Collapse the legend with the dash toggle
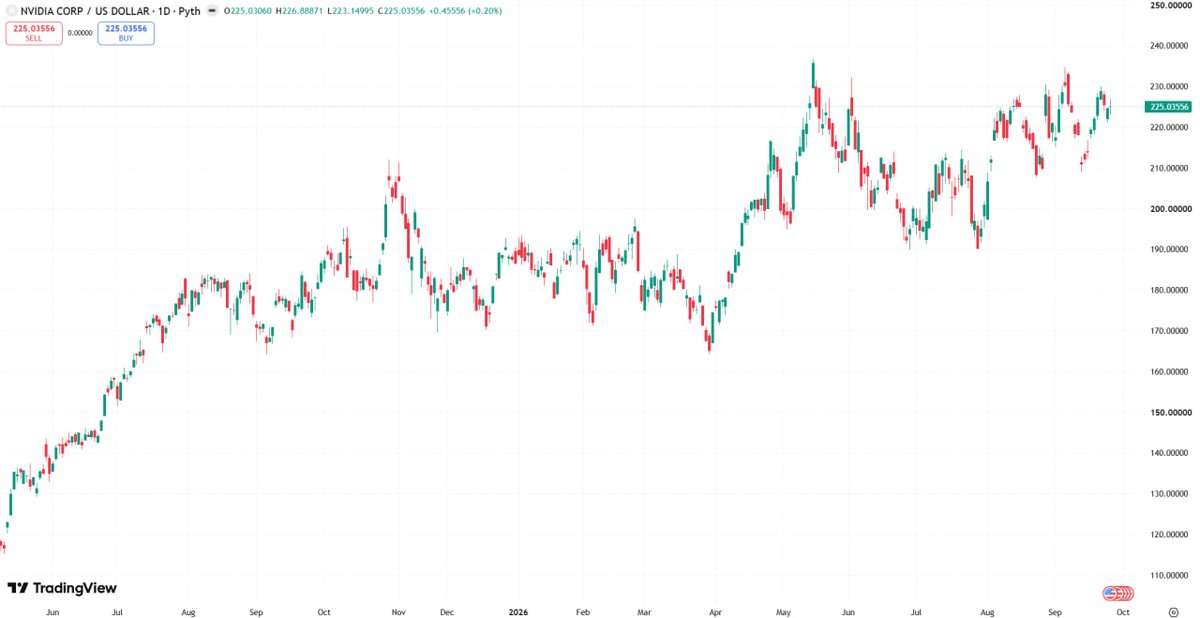 212,10
